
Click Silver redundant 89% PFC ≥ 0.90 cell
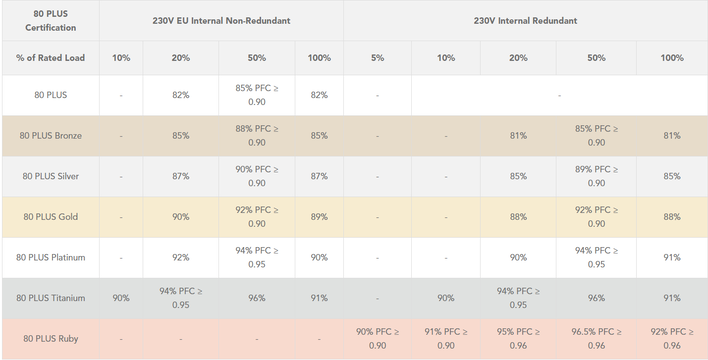click(596, 176)
